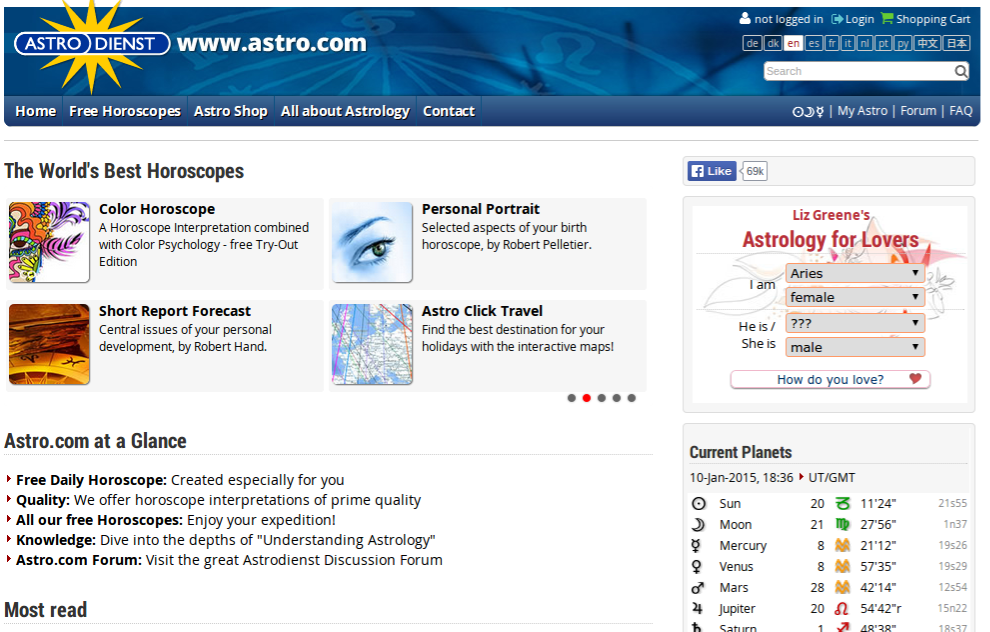Switch language to German (de)

(752, 44)
